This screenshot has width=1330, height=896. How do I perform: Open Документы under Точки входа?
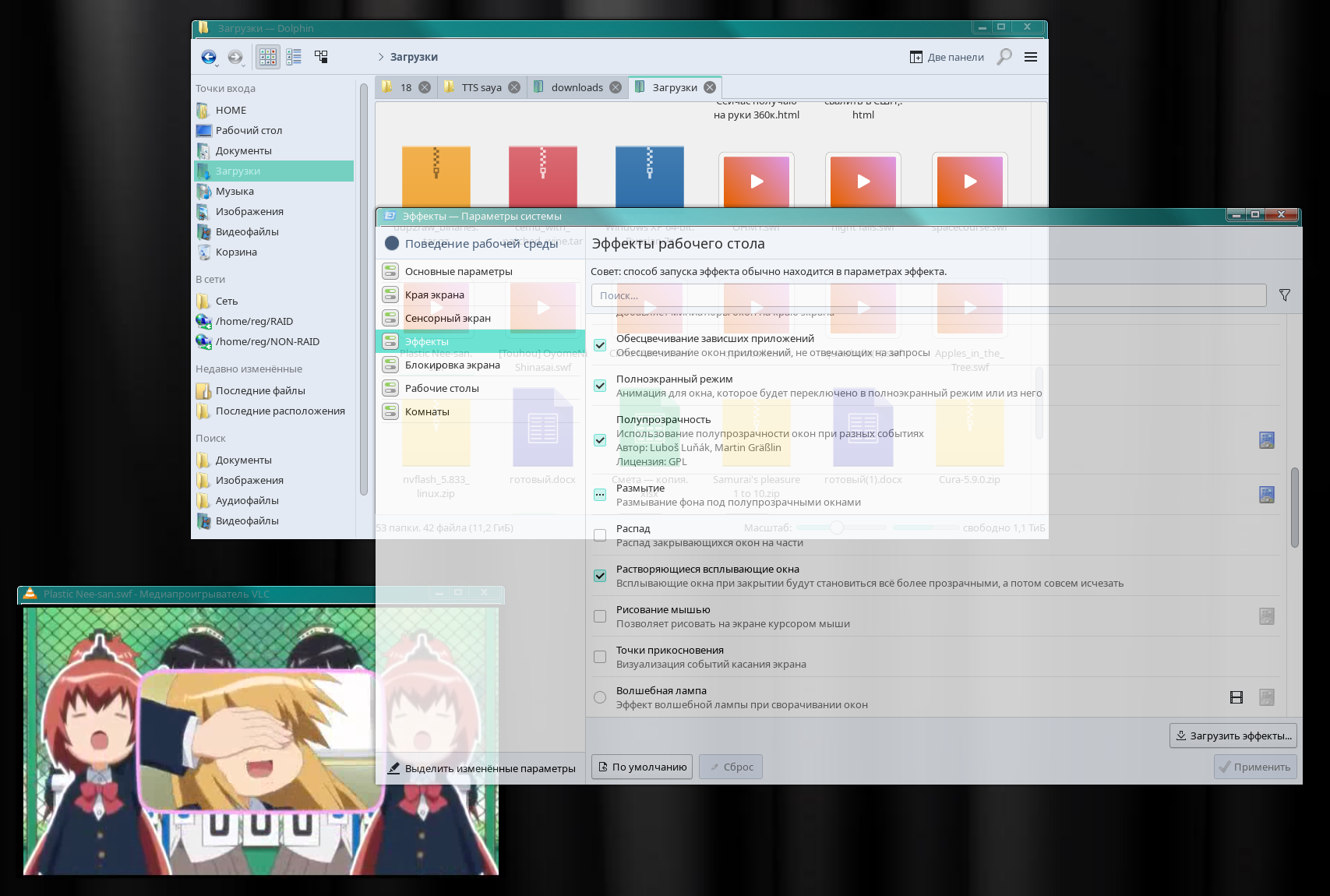pos(273,150)
